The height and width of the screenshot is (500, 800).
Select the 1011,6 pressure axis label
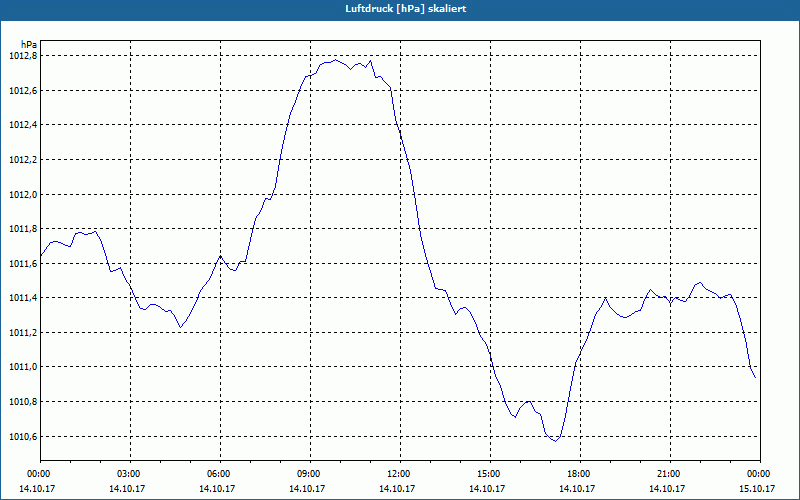coord(23,264)
